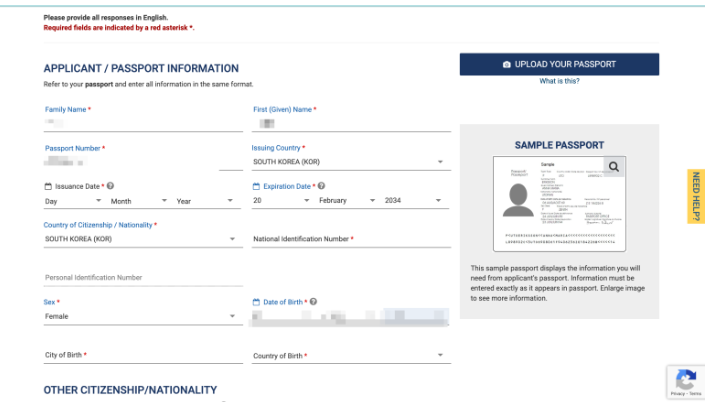Open the Expiration year dropdown showing 2034
712x402 pixels.
click(x=413, y=200)
